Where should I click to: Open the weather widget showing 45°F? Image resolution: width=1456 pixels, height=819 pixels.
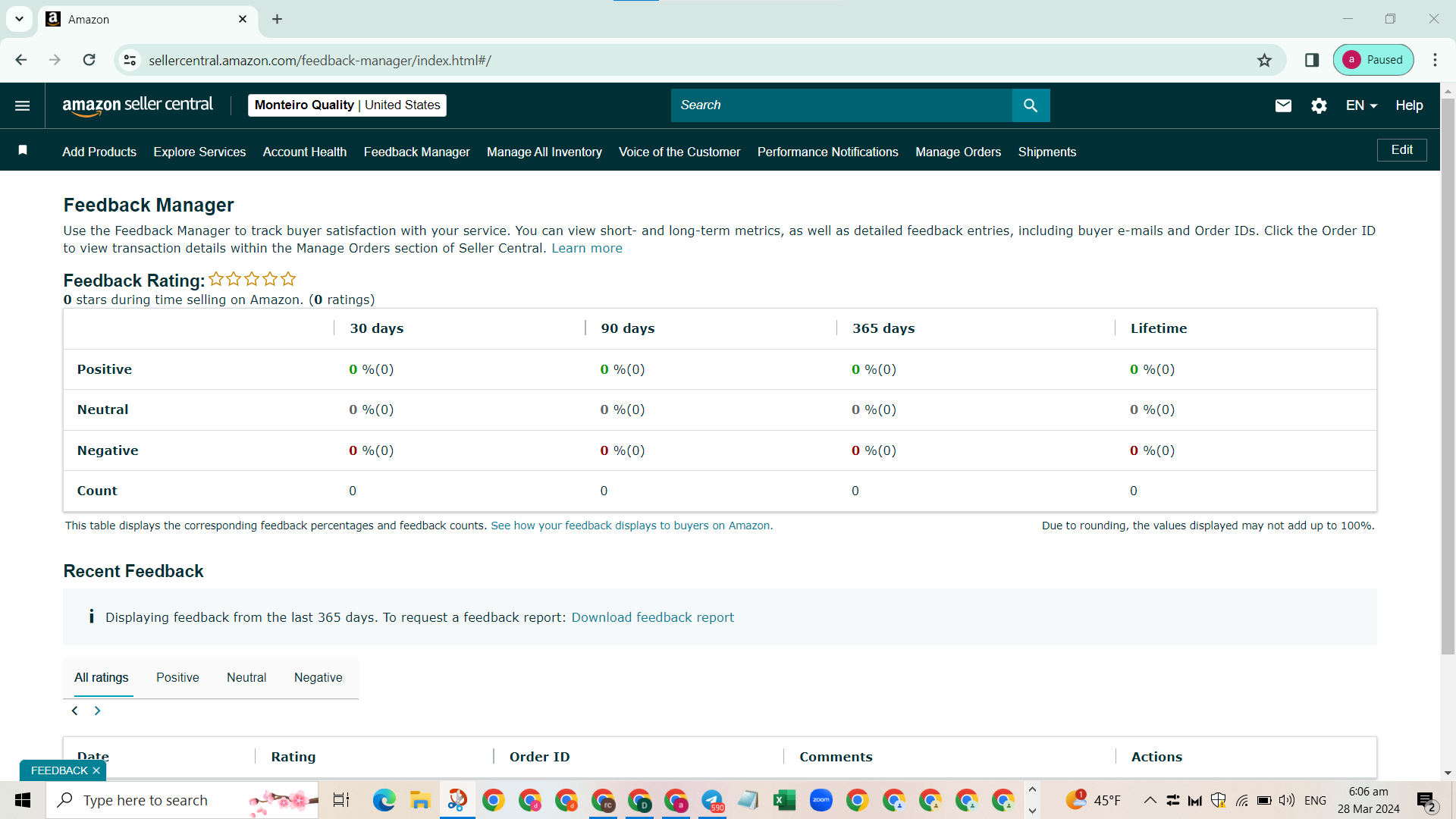pyautogui.click(x=1093, y=800)
